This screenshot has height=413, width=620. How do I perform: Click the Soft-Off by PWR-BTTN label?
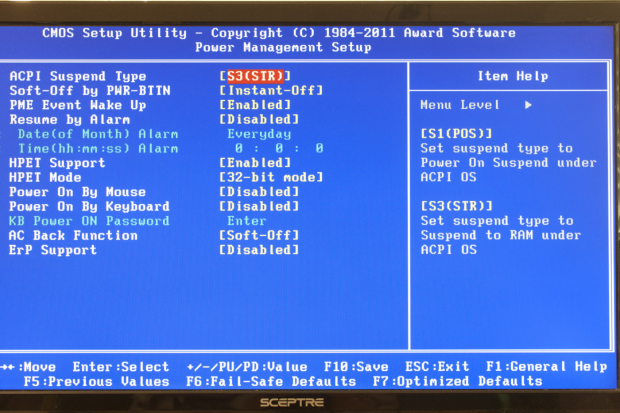[x=90, y=91]
